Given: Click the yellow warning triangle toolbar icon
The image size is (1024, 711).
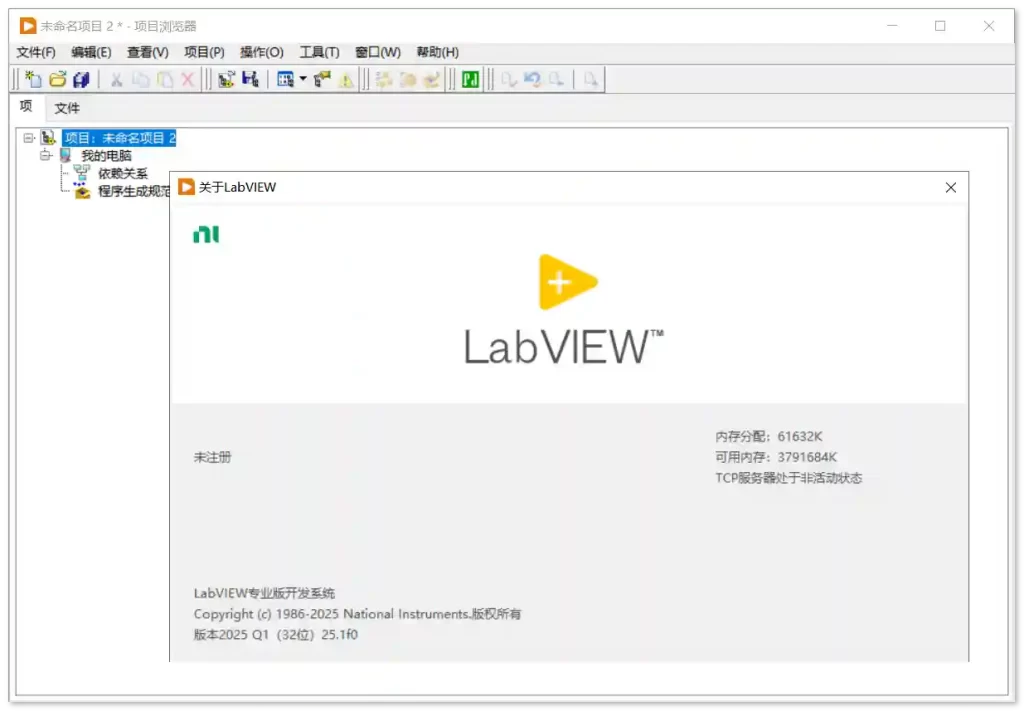Looking at the screenshot, I should 346,80.
